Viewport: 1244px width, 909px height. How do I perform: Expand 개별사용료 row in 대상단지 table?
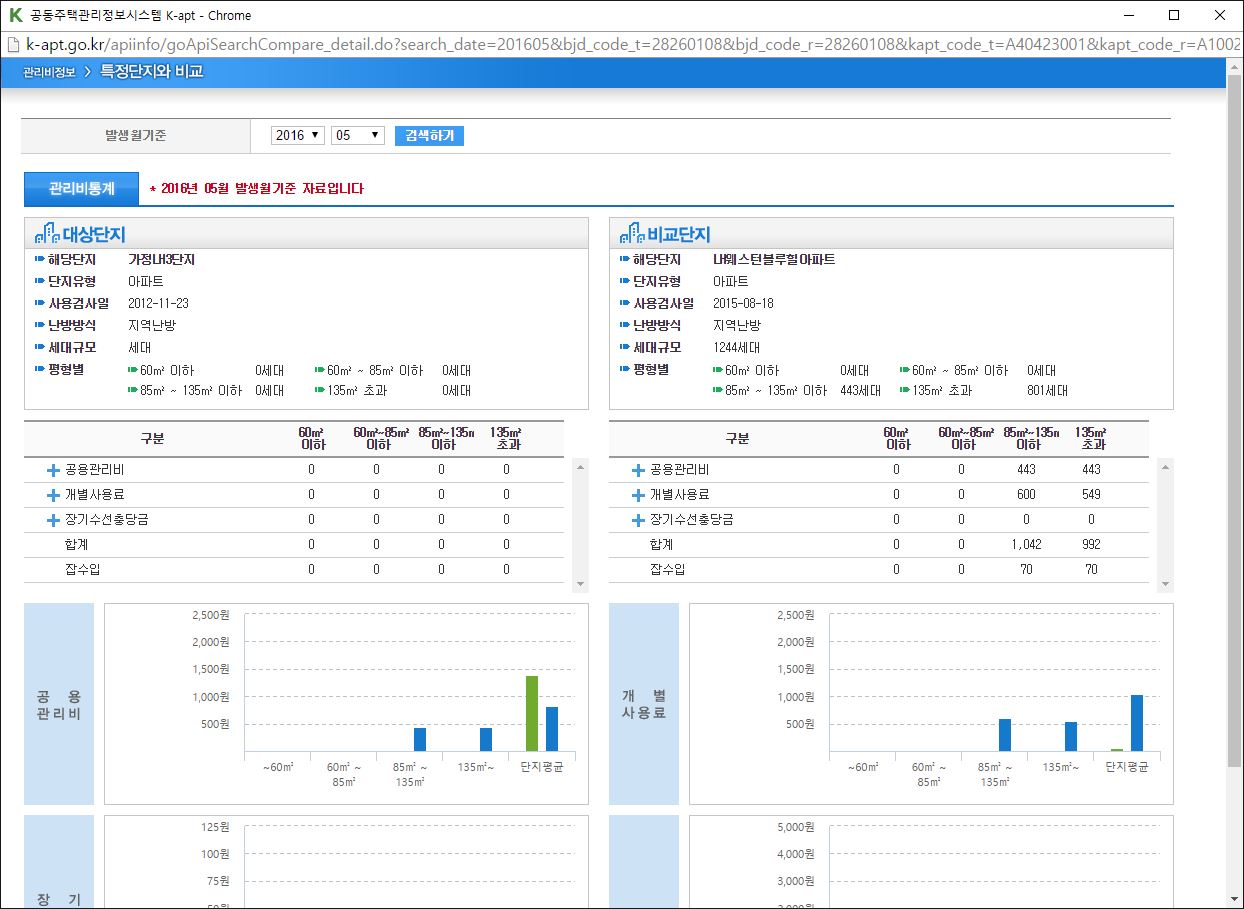point(54,495)
